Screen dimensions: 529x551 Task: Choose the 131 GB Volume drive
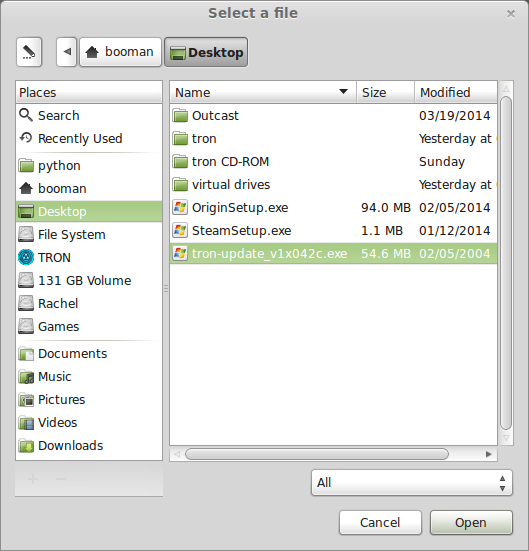click(89, 280)
